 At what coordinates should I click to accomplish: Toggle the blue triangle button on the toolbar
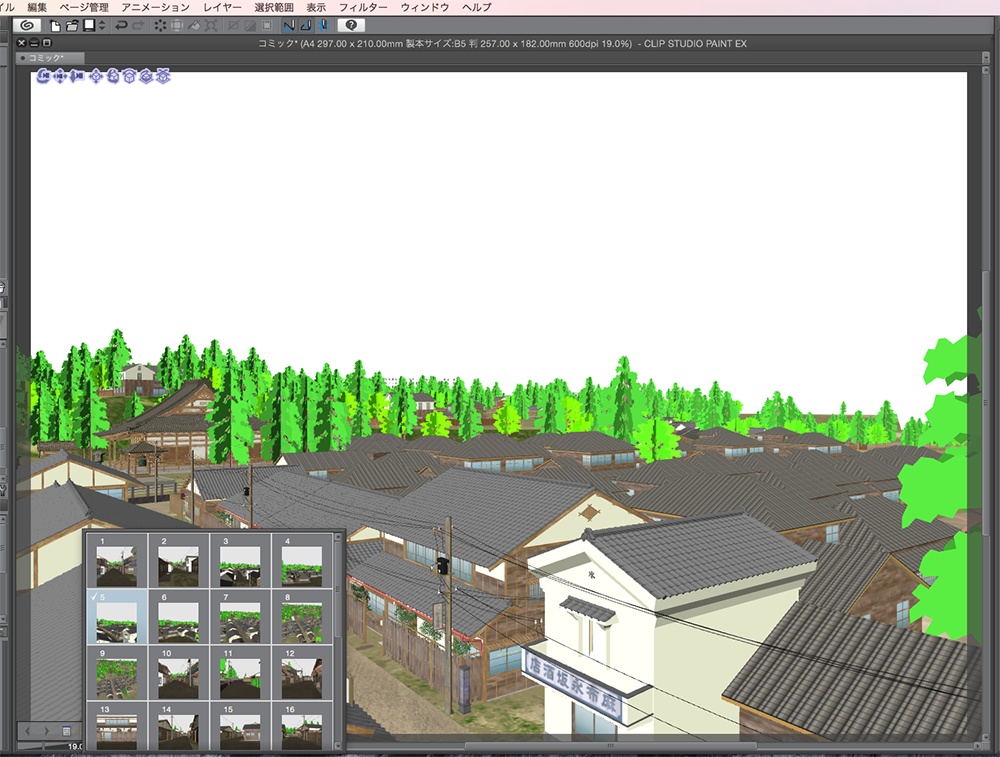(x=307, y=25)
